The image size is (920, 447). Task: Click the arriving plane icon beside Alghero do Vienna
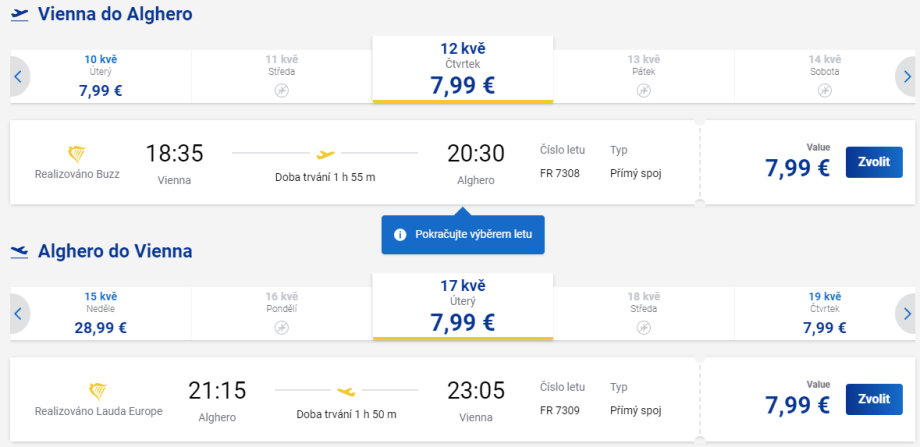click(19, 252)
